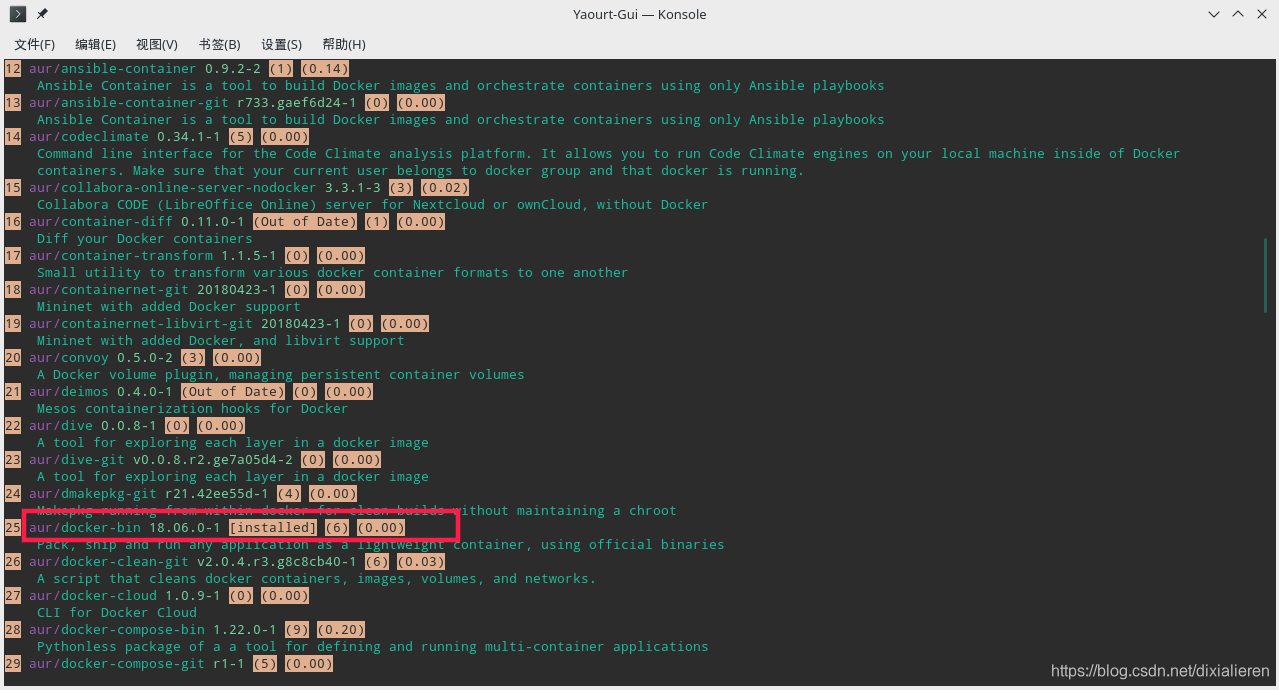Click line number 12 marker

tap(13, 69)
